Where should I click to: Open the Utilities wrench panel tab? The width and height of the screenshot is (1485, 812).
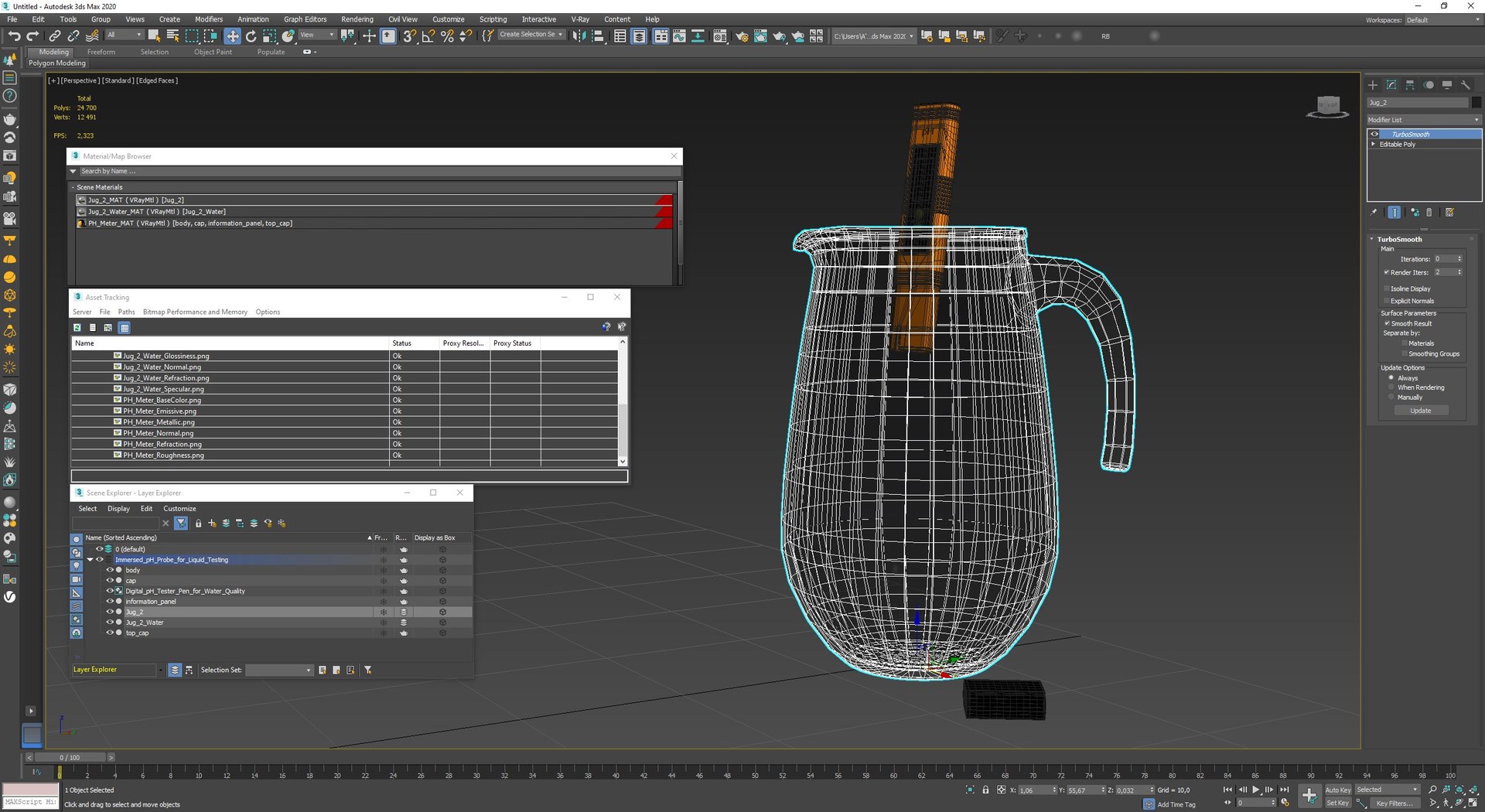pos(1466,85)
